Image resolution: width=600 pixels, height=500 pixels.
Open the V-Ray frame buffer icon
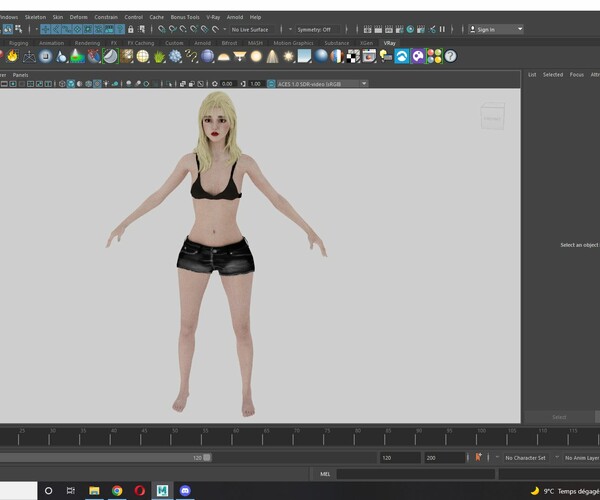click(369, 57)
